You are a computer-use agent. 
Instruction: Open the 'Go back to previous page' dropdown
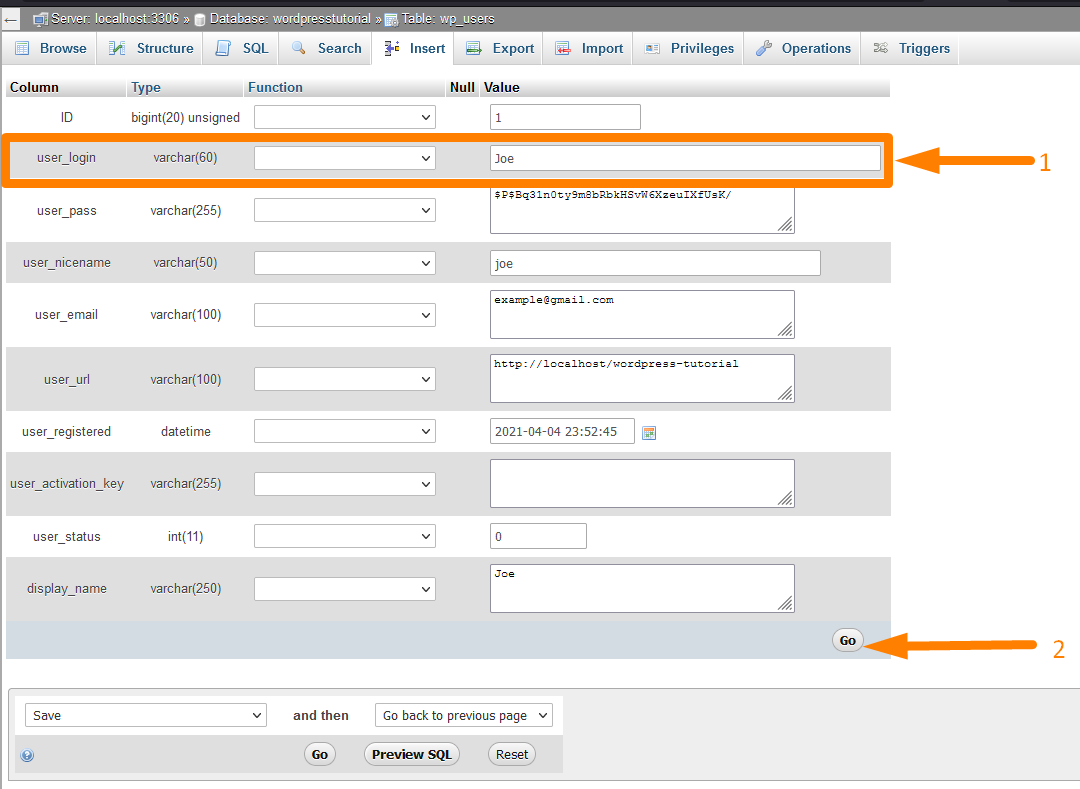pyautogui.click(x=464, y=715)
